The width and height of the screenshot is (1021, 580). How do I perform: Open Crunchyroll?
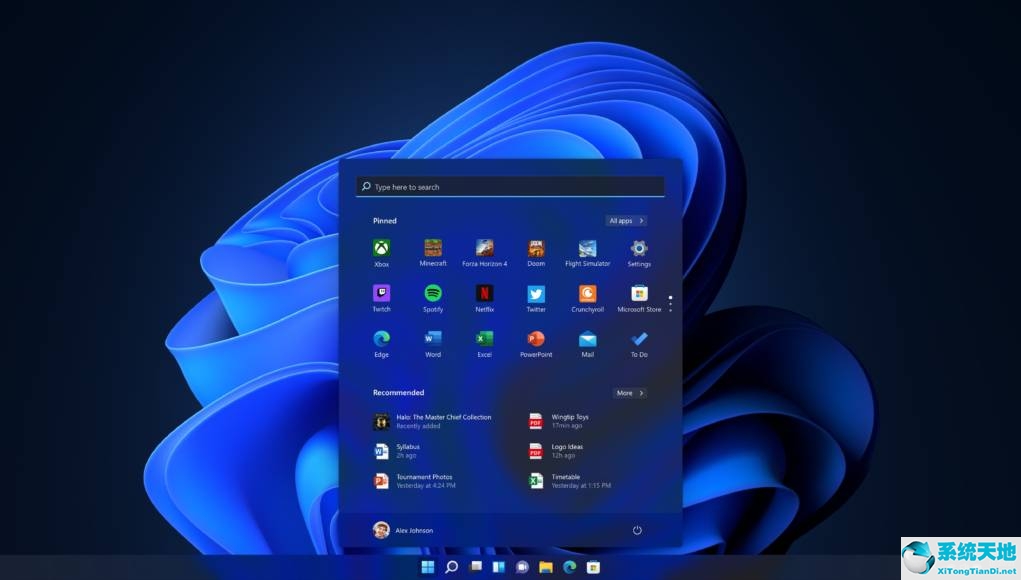coord(587,296)
